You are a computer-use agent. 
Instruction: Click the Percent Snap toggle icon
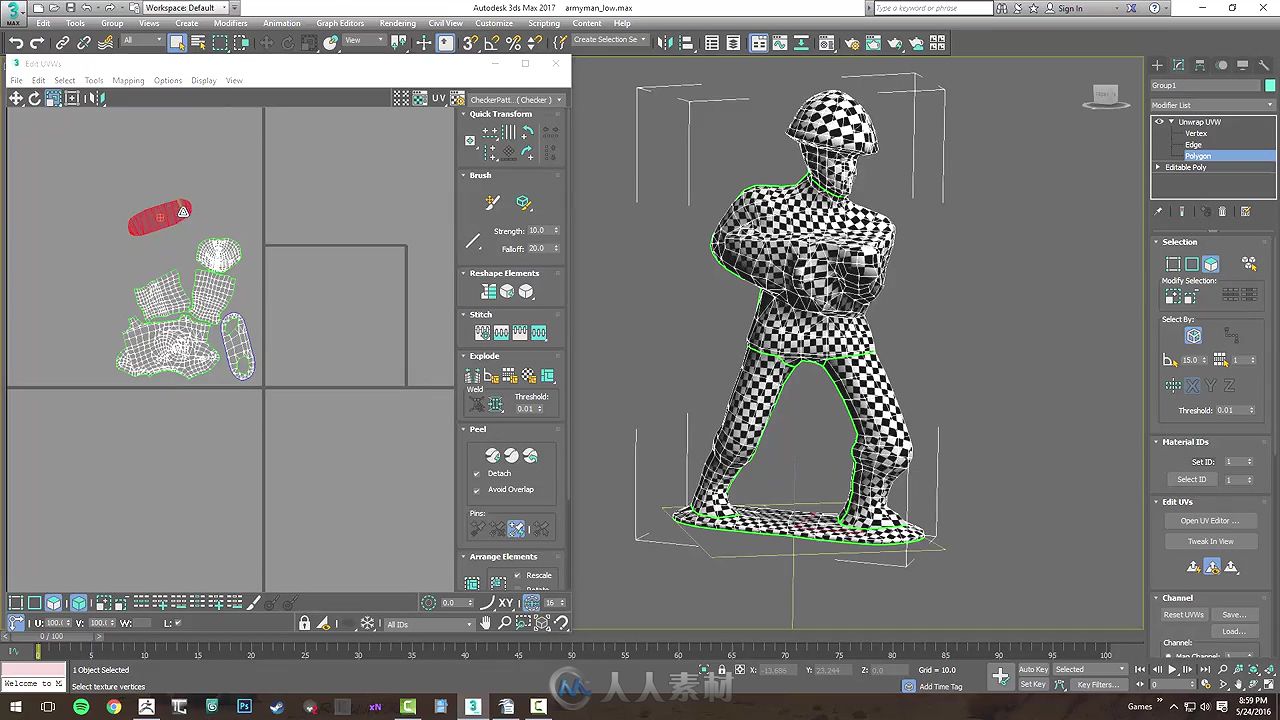[x=513, y=43]
